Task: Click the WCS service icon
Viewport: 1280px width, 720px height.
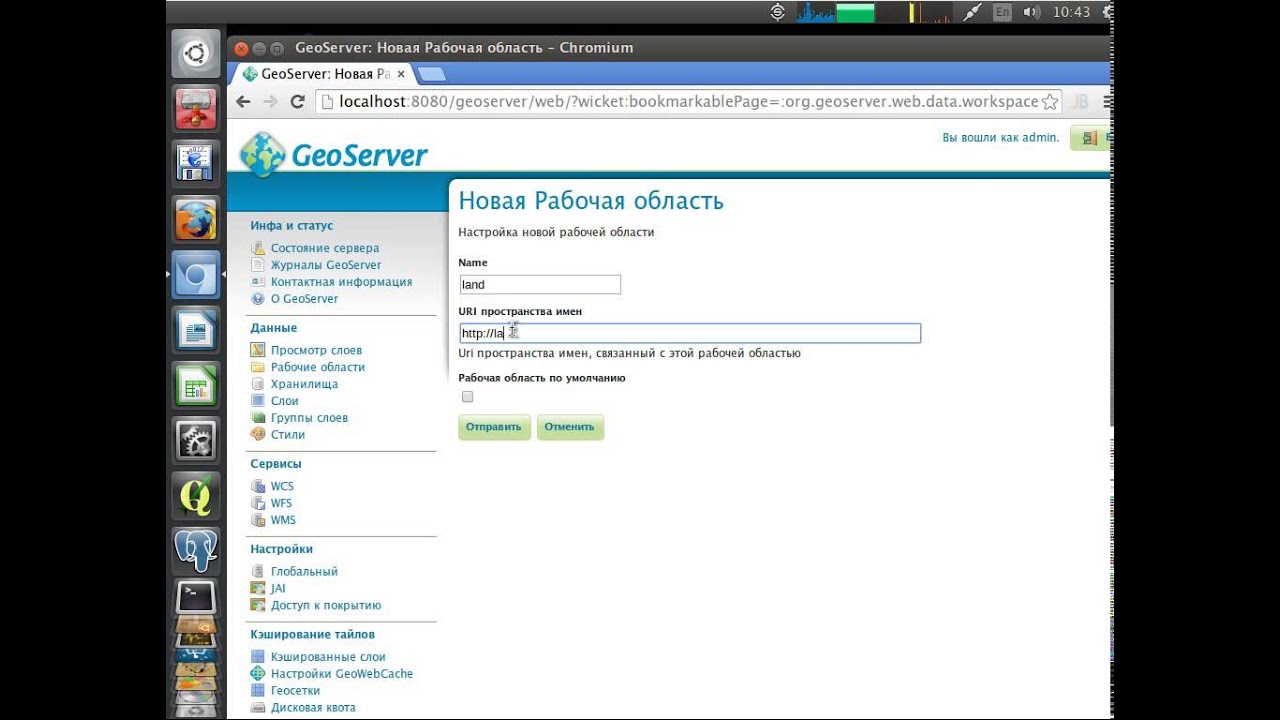Action: coord(258,486)
